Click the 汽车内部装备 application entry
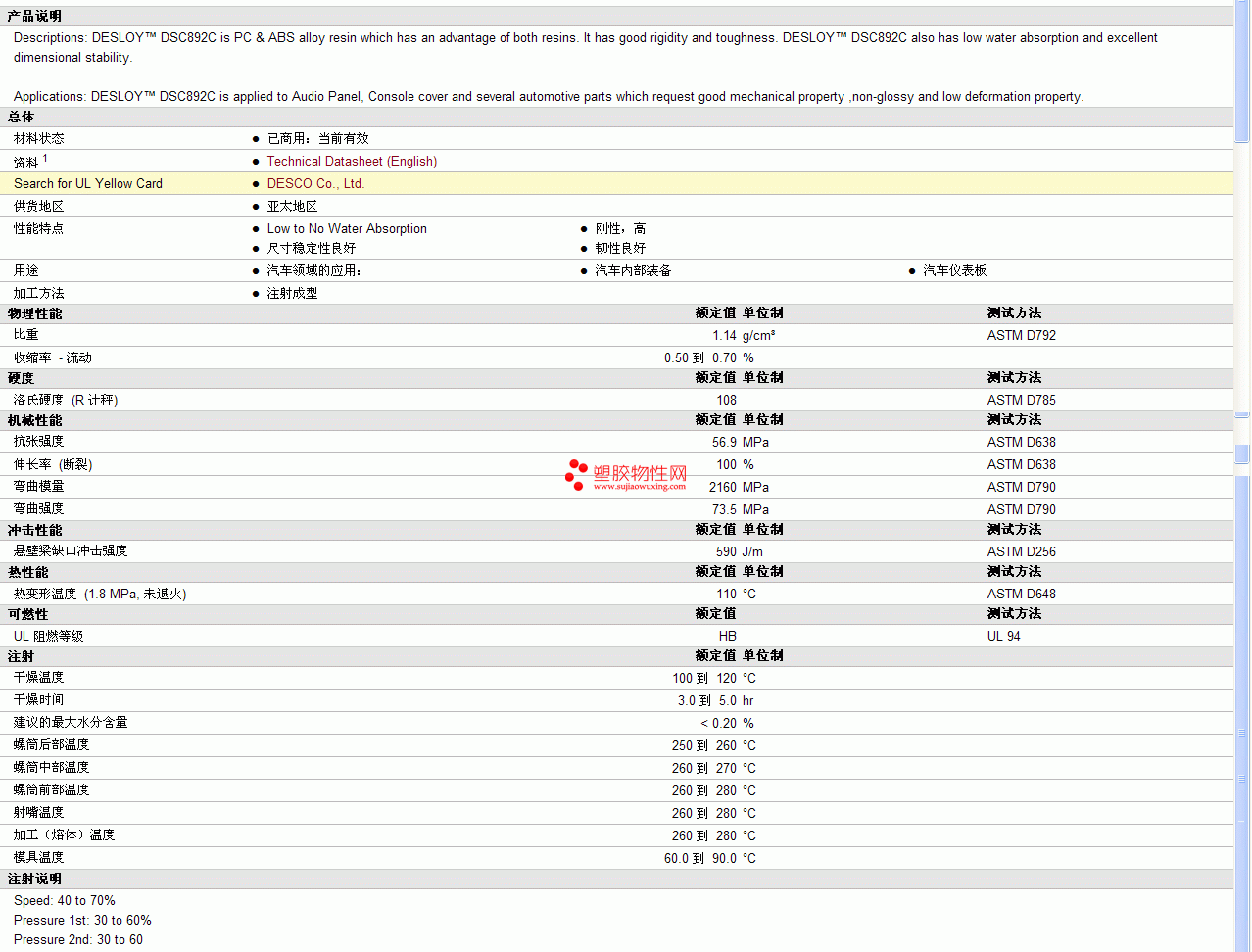The image size is (1252, 952). (633, 271)
